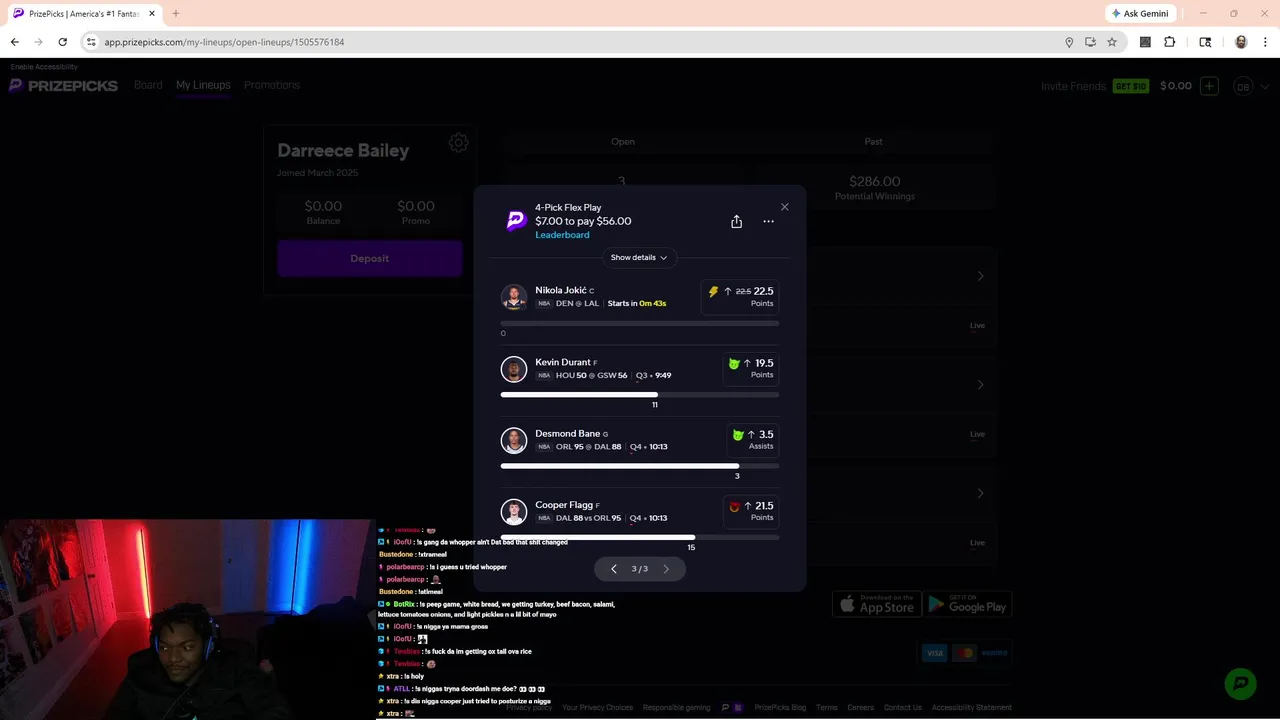Click Enable Accessibility text
The image size is (1280, 720).
[x=44, y=67]
